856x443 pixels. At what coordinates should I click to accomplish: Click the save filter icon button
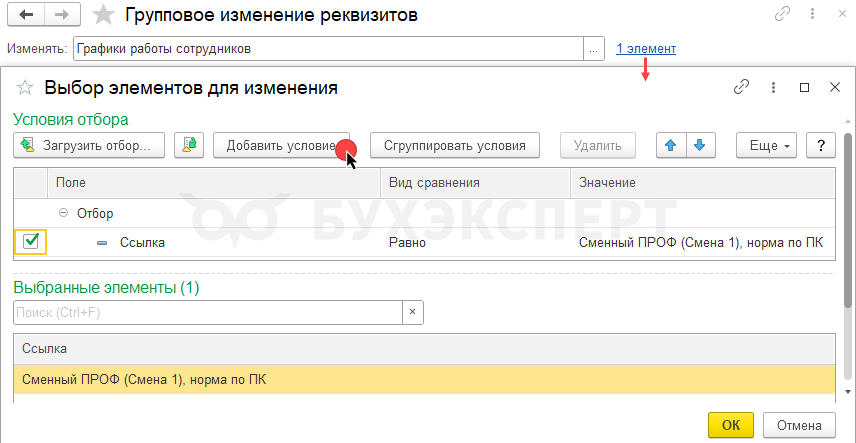pos(189,146)
